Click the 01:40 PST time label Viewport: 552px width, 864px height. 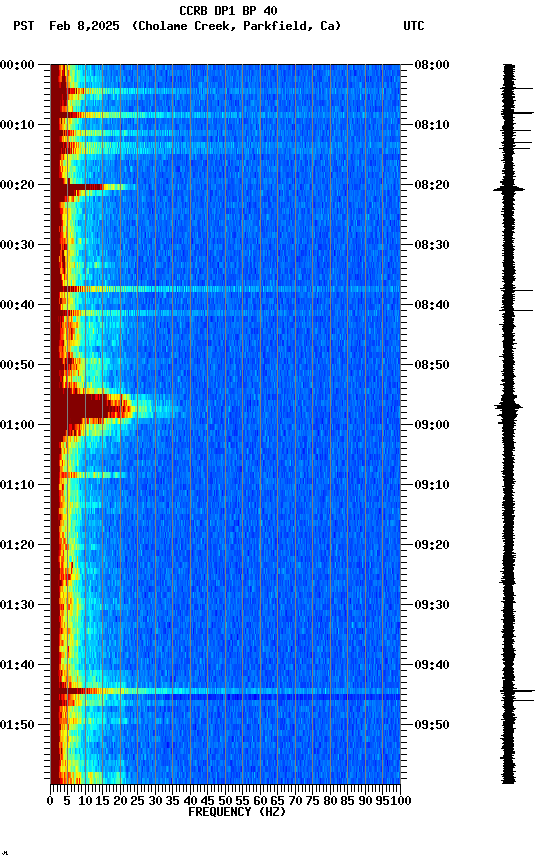pos(17,665)
